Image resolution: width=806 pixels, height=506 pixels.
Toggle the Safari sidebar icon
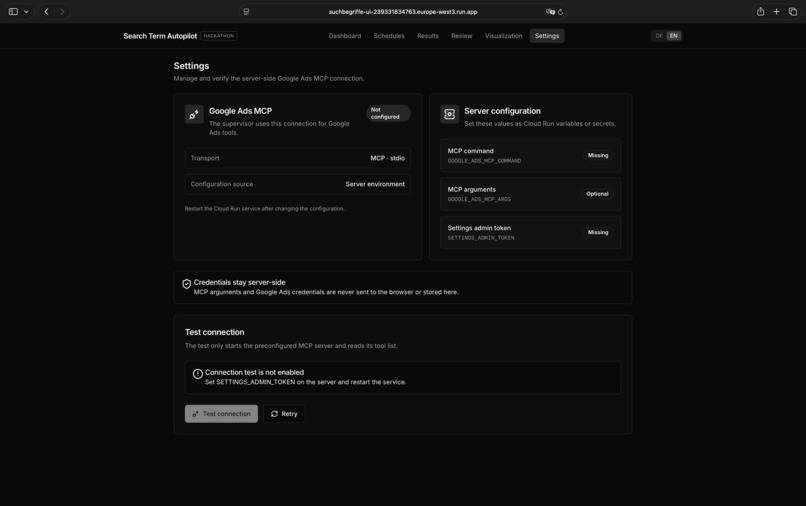pos(13,11)
